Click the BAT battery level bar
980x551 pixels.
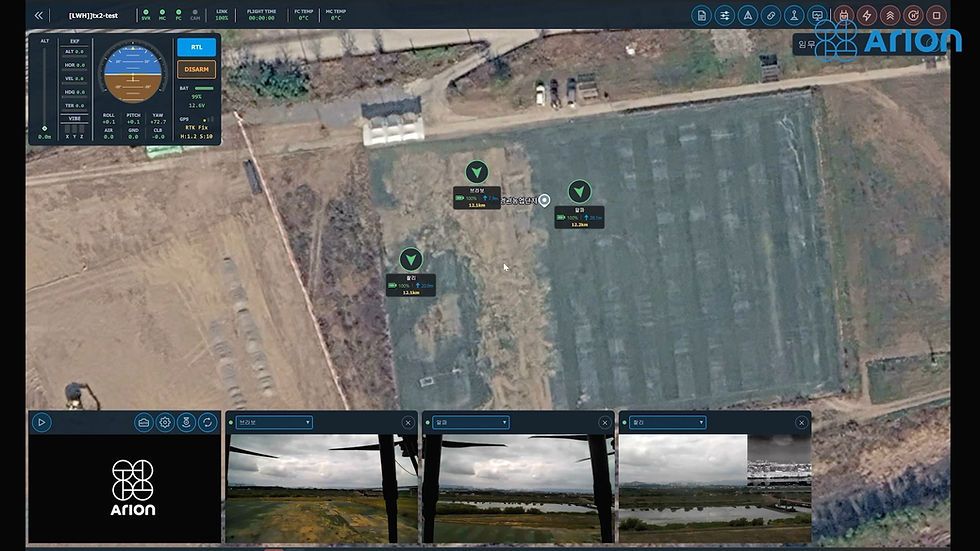tap(204, 89)
